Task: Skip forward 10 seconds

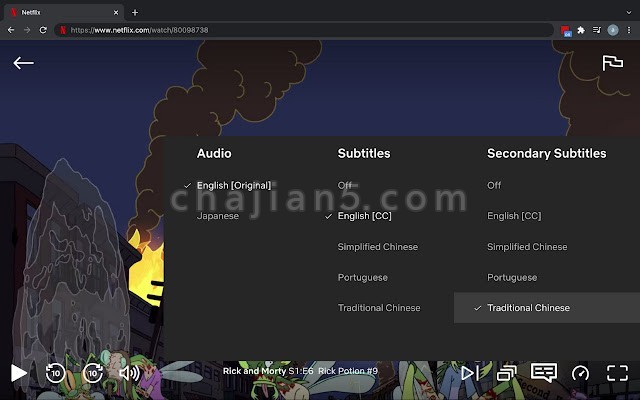Action: click(x=93, y=373)
